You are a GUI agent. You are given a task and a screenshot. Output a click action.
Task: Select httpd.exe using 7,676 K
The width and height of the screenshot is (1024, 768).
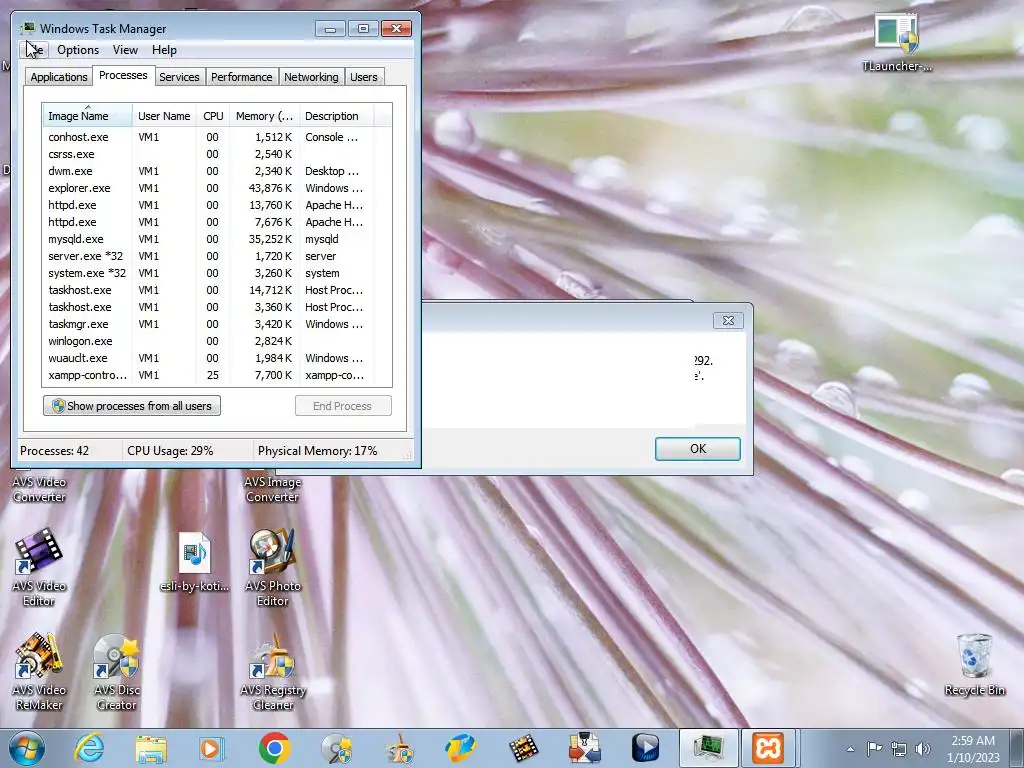(x=217, y=222)
